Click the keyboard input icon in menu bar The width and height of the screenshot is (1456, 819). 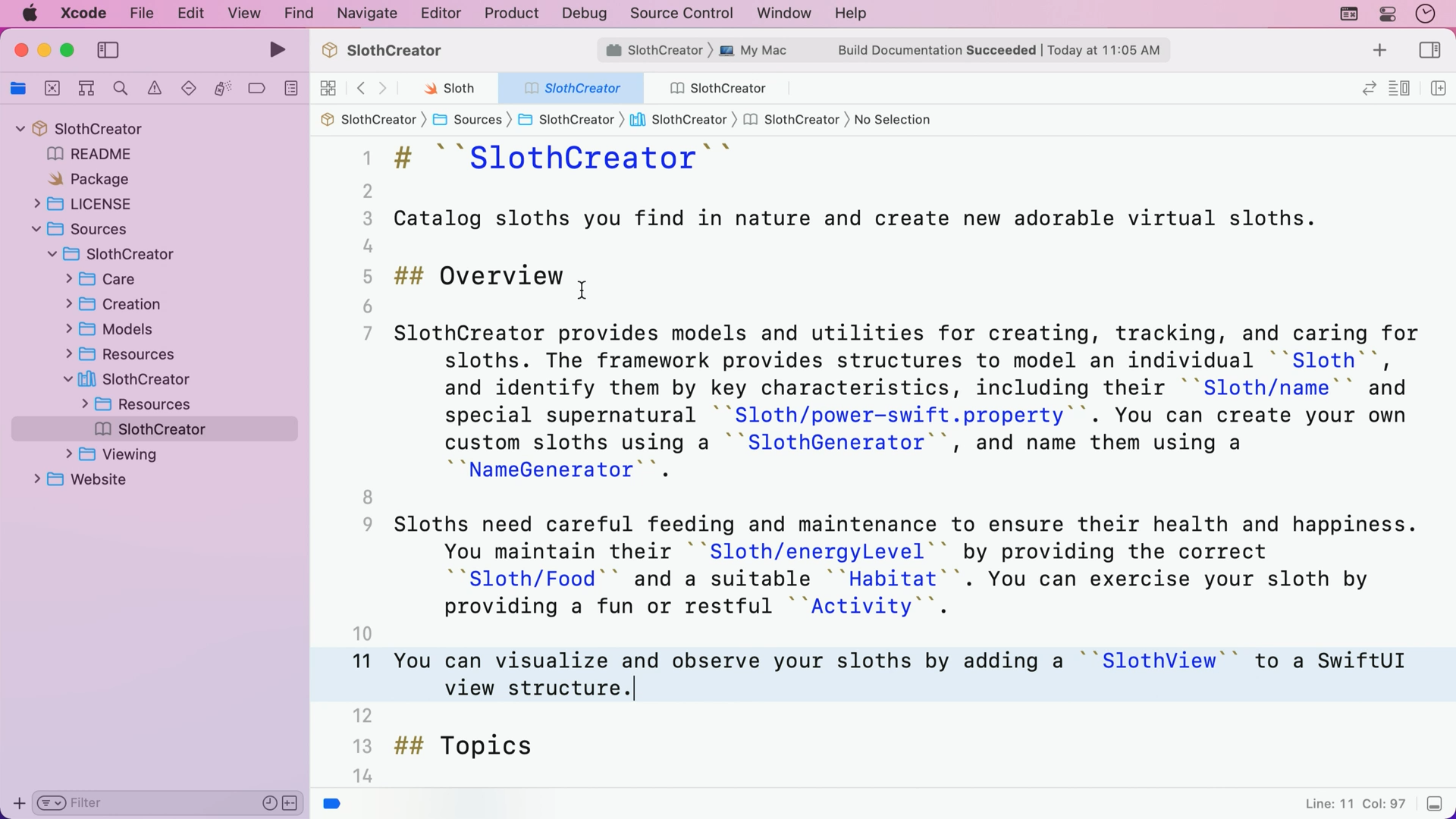[1349, 14]
